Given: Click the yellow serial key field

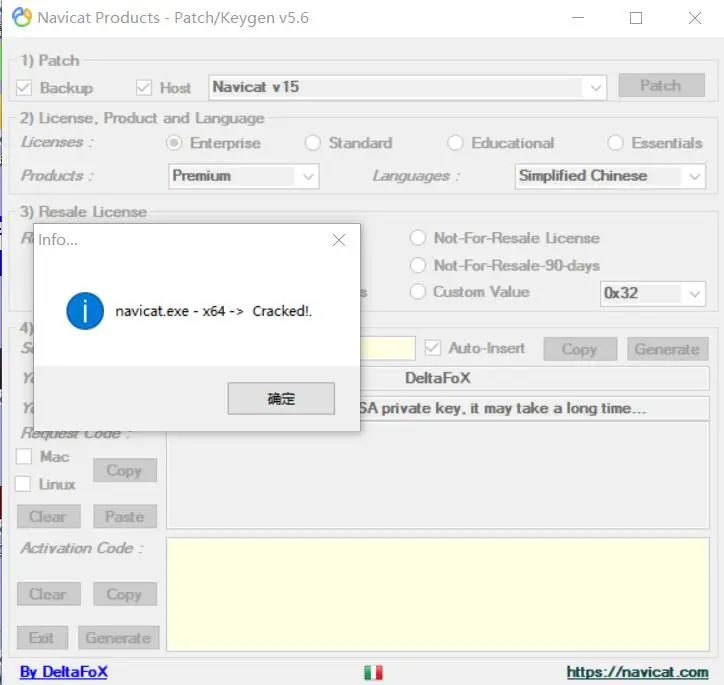Looking at the screenshot, I should coord(388,349).
